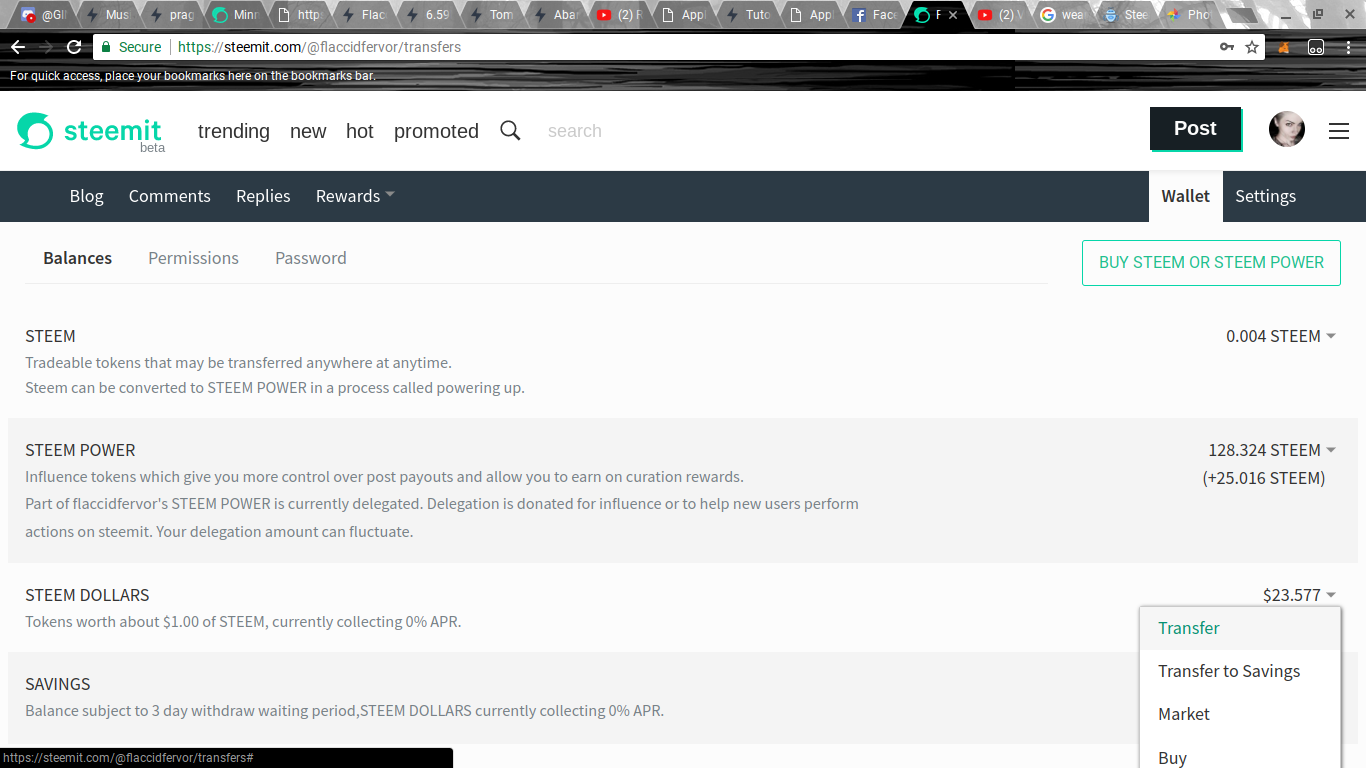1366x768 pixels.
Task: Open the trending posts link
Action: (234, 131)
